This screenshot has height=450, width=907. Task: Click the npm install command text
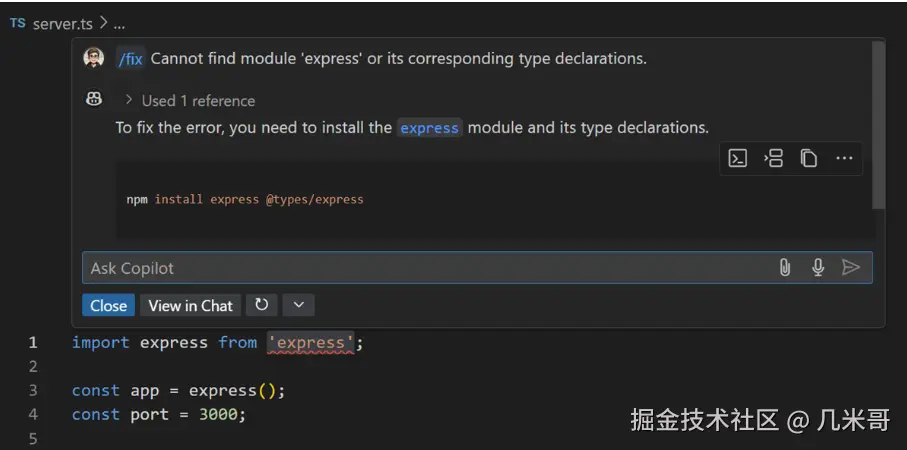[245, 200]
